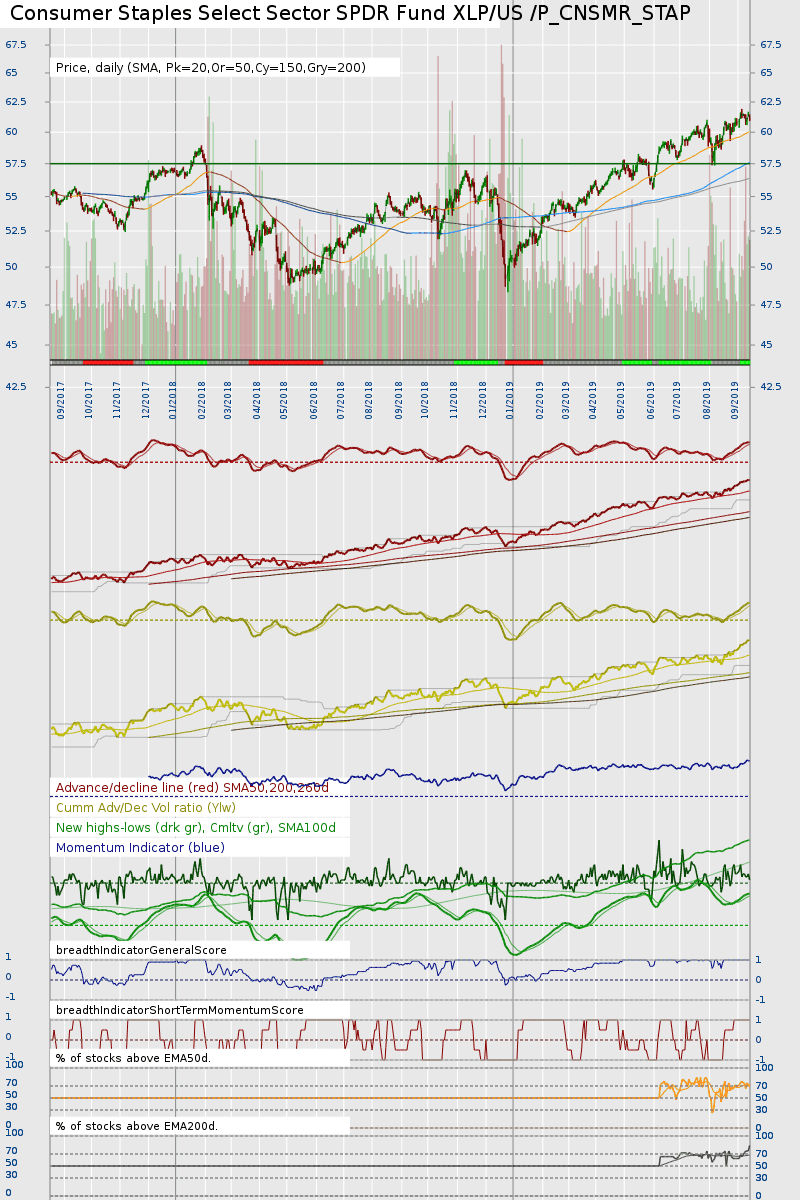Click the 47.5 price label on right axis
800x1200 pixels.
pyautogui.click(x=771, y=304)
